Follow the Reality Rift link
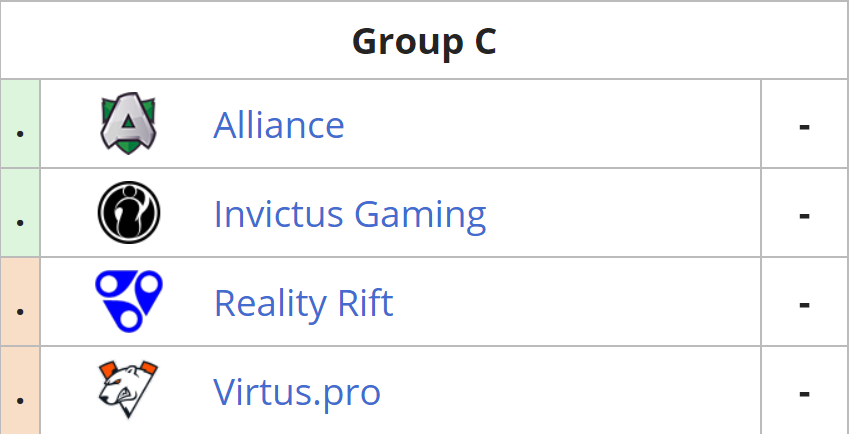This screenshot has height=434, width=850. [x=304, y=303]
